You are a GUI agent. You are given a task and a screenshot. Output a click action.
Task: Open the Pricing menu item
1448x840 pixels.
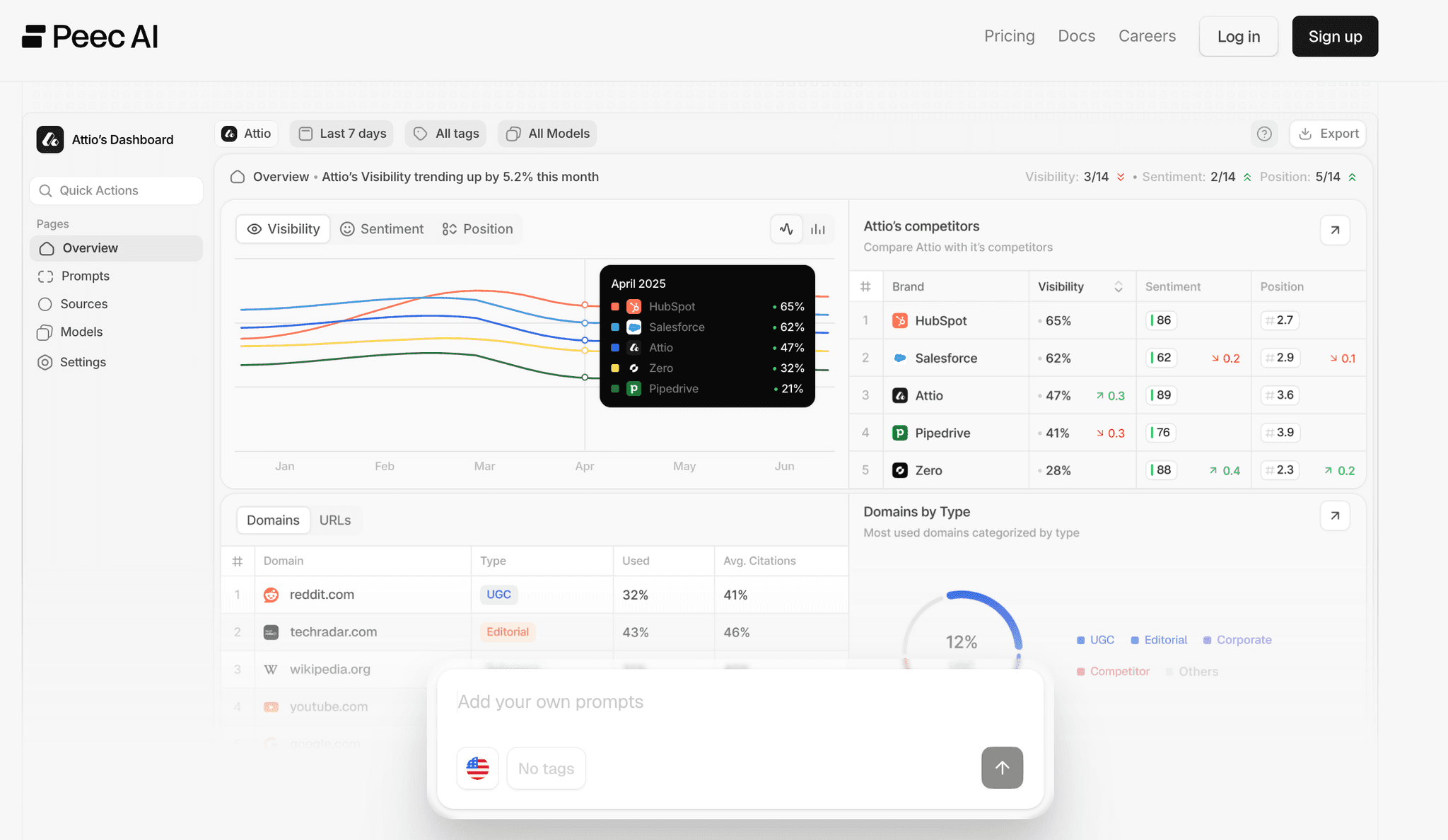1009,35
